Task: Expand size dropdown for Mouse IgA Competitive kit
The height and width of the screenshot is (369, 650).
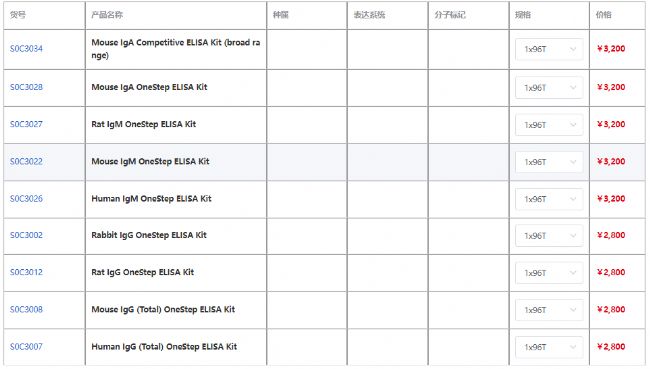Action: (x=549, y=49)
